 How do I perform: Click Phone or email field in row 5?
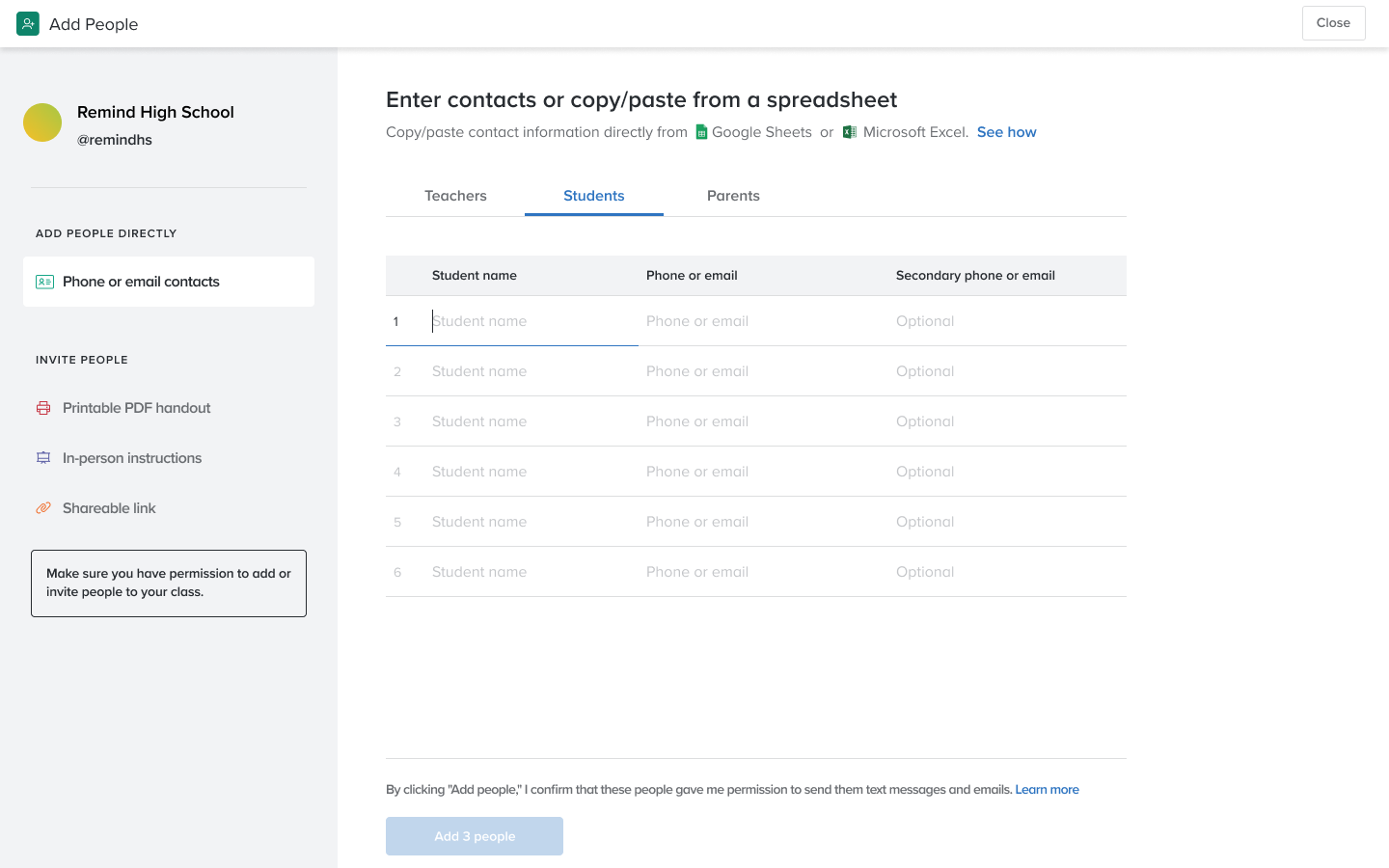pos(763,522)
